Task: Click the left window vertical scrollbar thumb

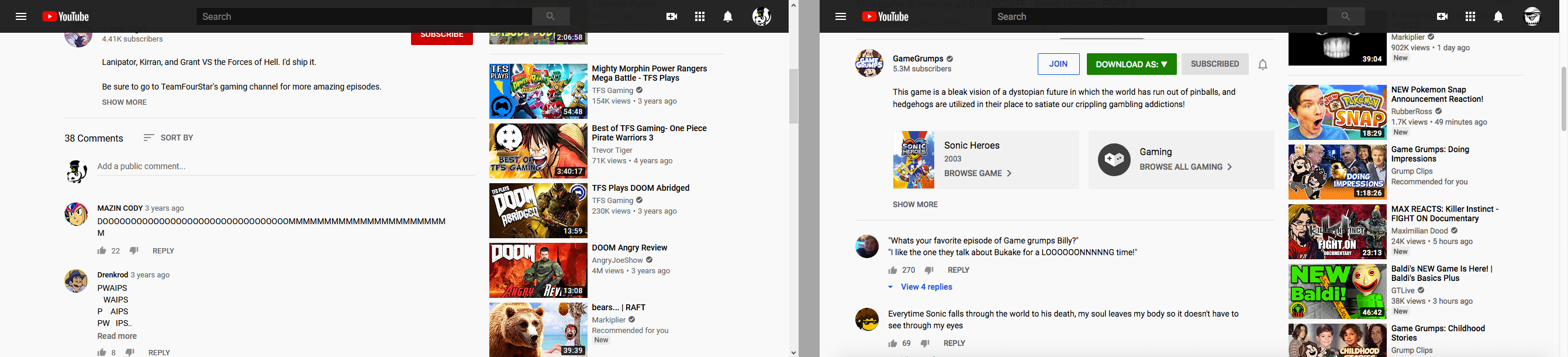Action: [x=793, y=96]
